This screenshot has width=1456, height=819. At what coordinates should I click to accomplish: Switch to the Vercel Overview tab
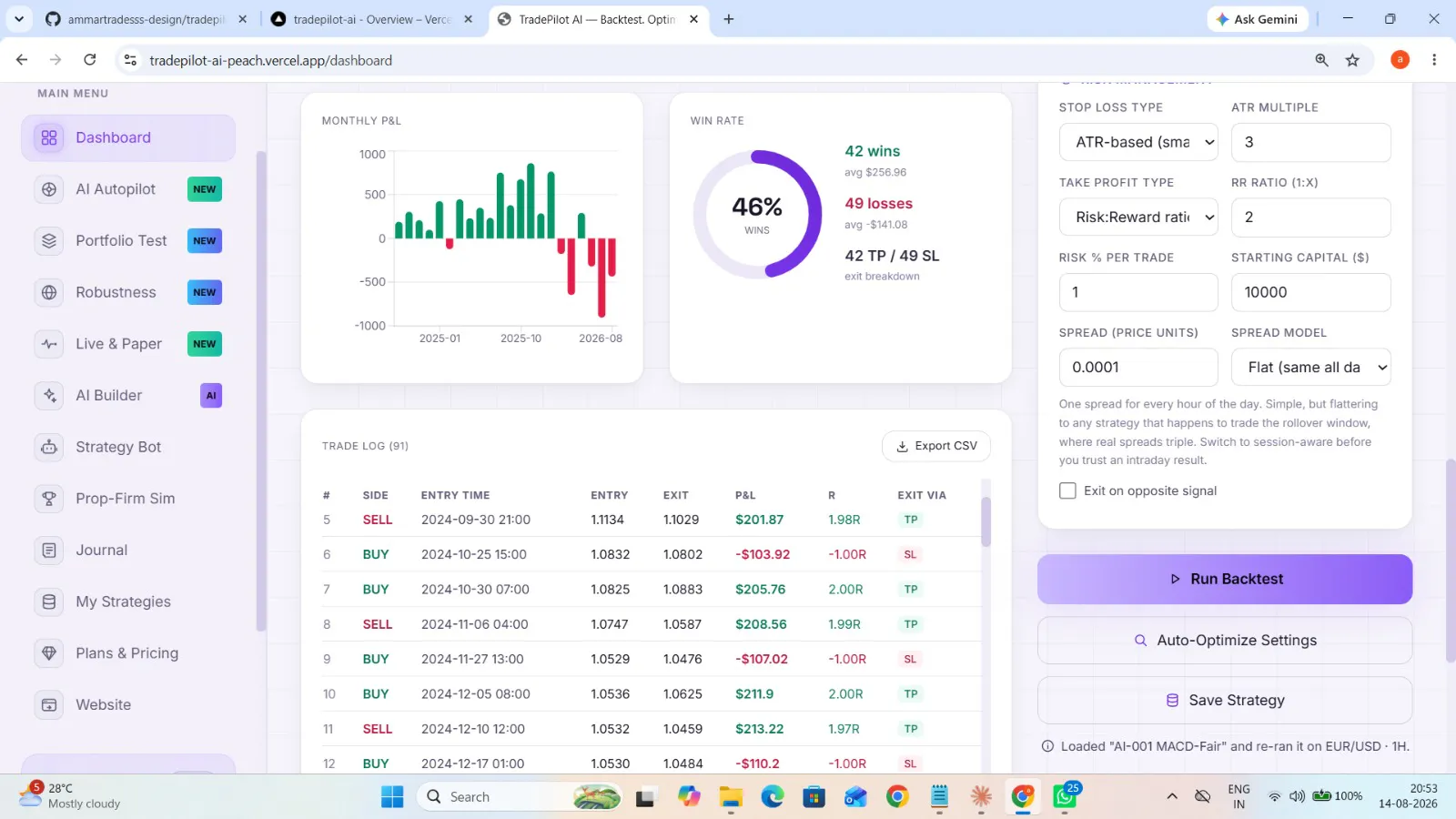[x=371, y=19]
